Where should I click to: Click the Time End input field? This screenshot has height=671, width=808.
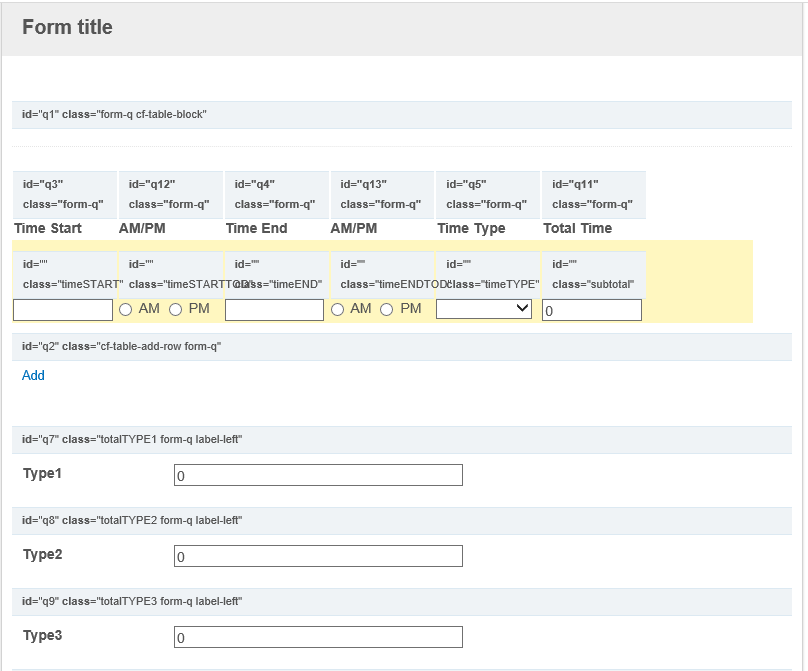click(x=274, y=310)
